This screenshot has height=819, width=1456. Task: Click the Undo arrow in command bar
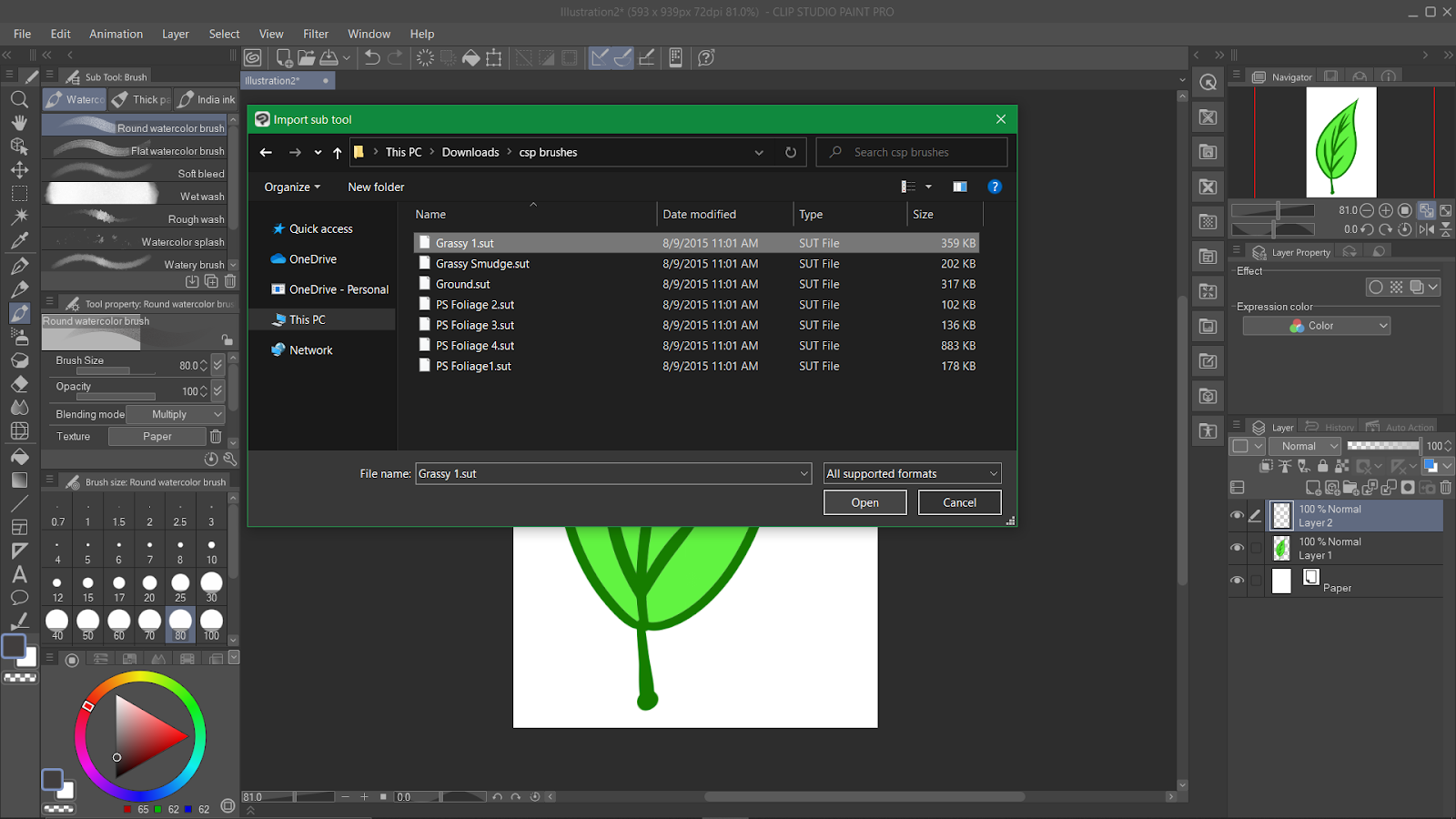[372, 58]
